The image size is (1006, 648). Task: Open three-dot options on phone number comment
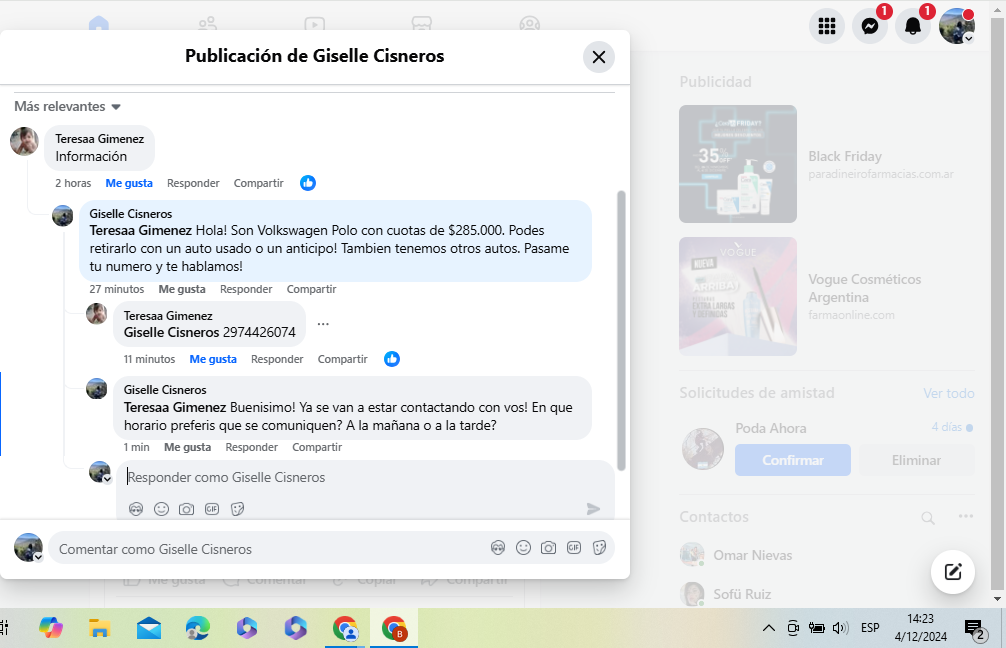[323, 324]
